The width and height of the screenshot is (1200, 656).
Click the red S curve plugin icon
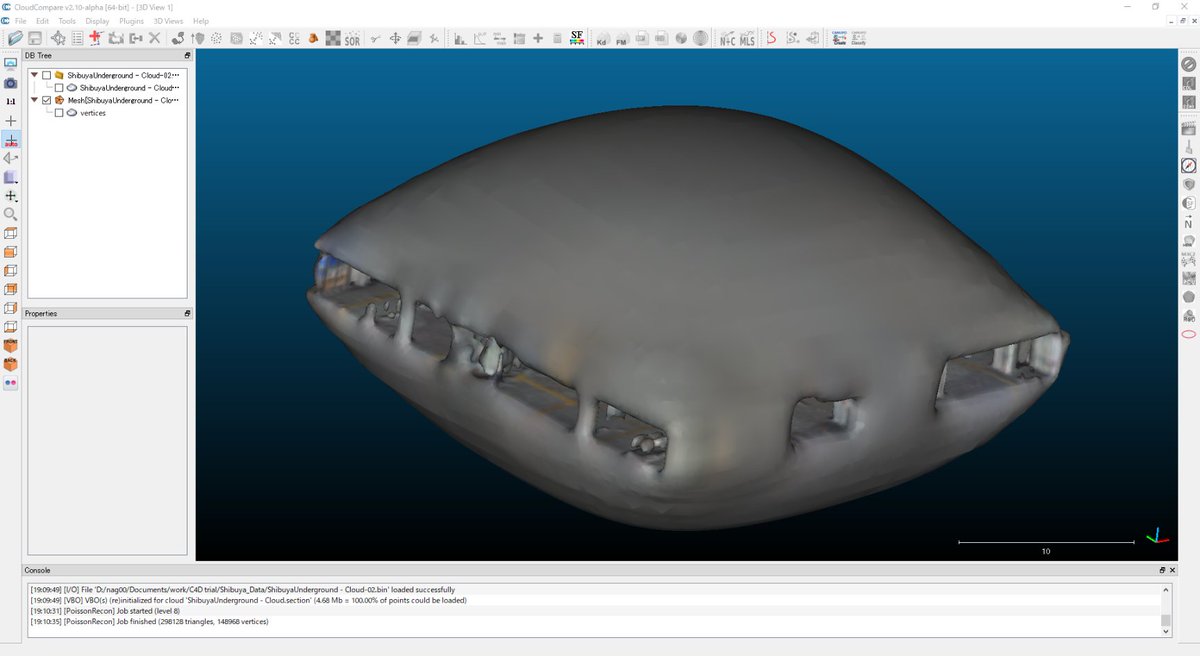click(x=772, y=39)
